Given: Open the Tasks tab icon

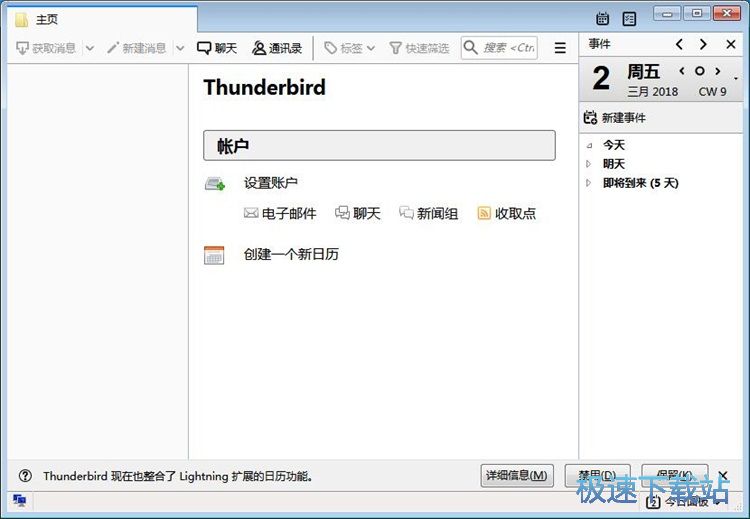Looking at the screenshot, I should coord(629,19).
